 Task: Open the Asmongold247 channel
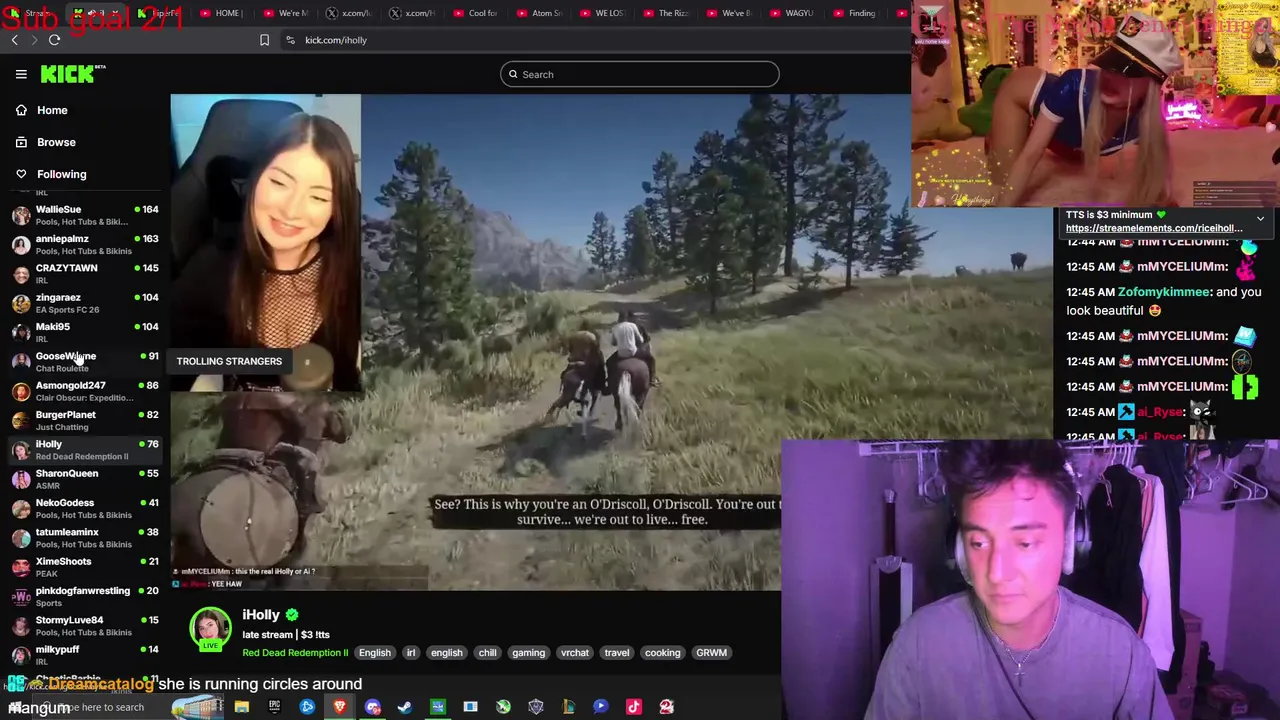coord(85,391)
